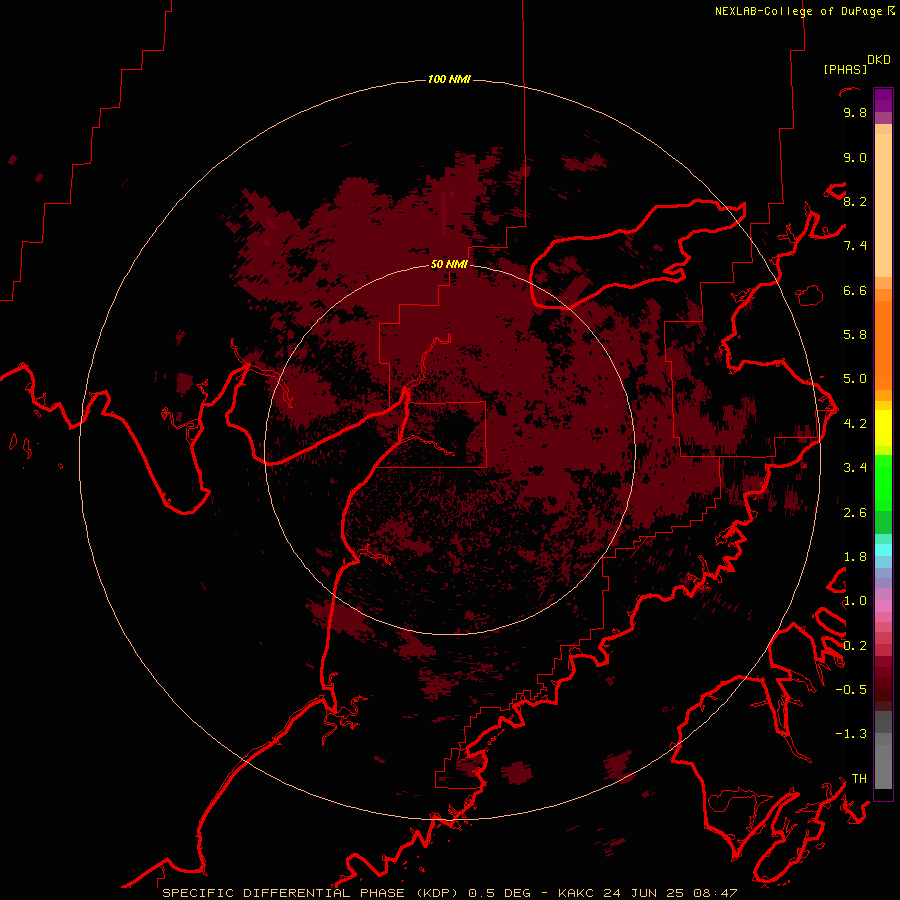900x900 pixels.
Task: Click the "TH" threshold label on the scale
Action: pos(859,779)
